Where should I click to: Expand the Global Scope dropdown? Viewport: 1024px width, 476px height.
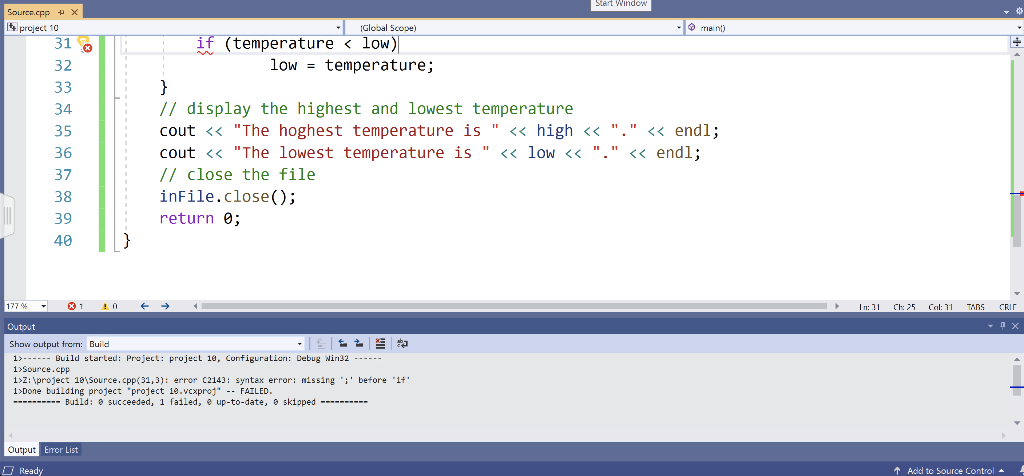[x=514, y=28]
